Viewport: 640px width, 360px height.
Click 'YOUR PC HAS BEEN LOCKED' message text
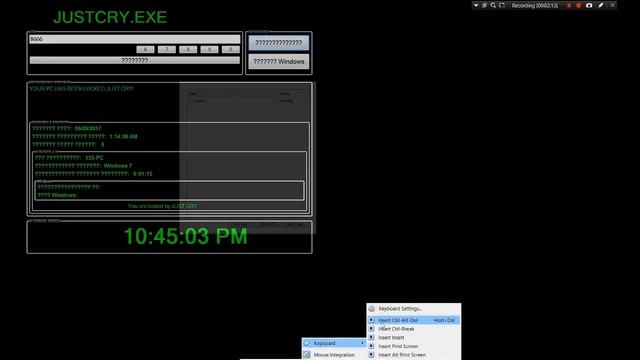tap(82, 89)
